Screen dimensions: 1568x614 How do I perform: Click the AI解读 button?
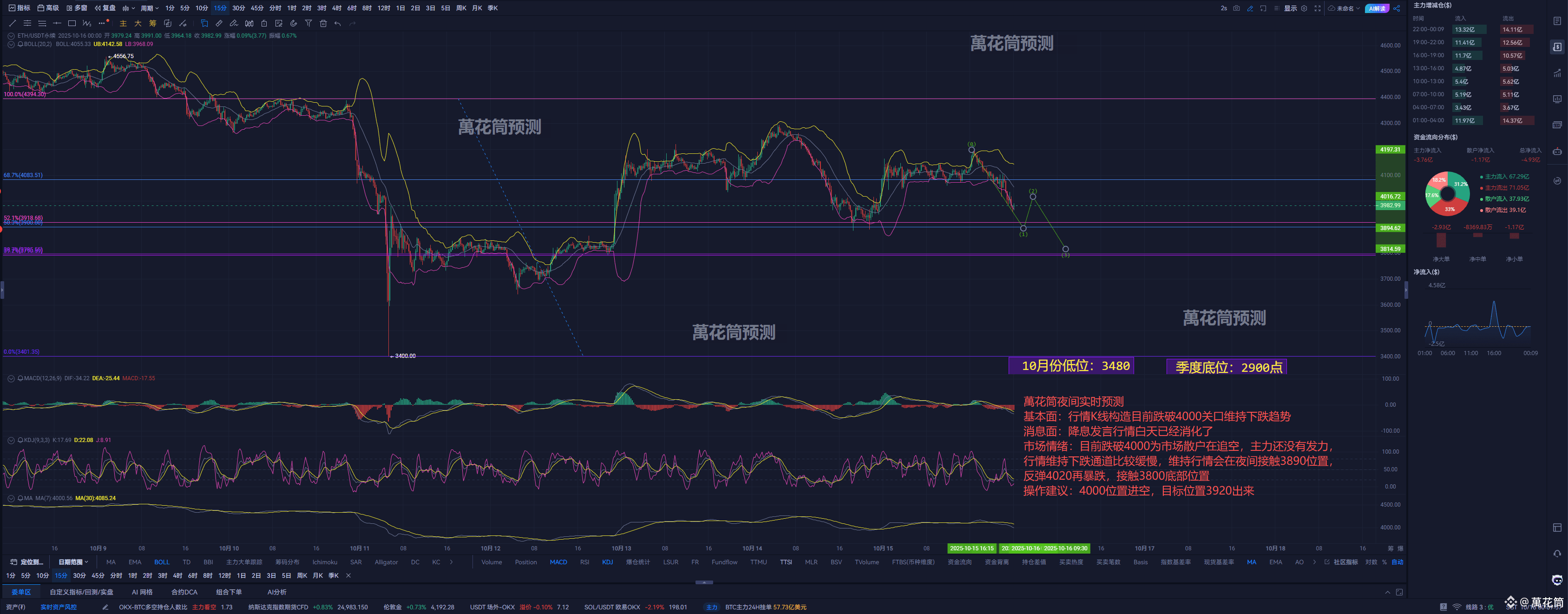[1377, 8]
